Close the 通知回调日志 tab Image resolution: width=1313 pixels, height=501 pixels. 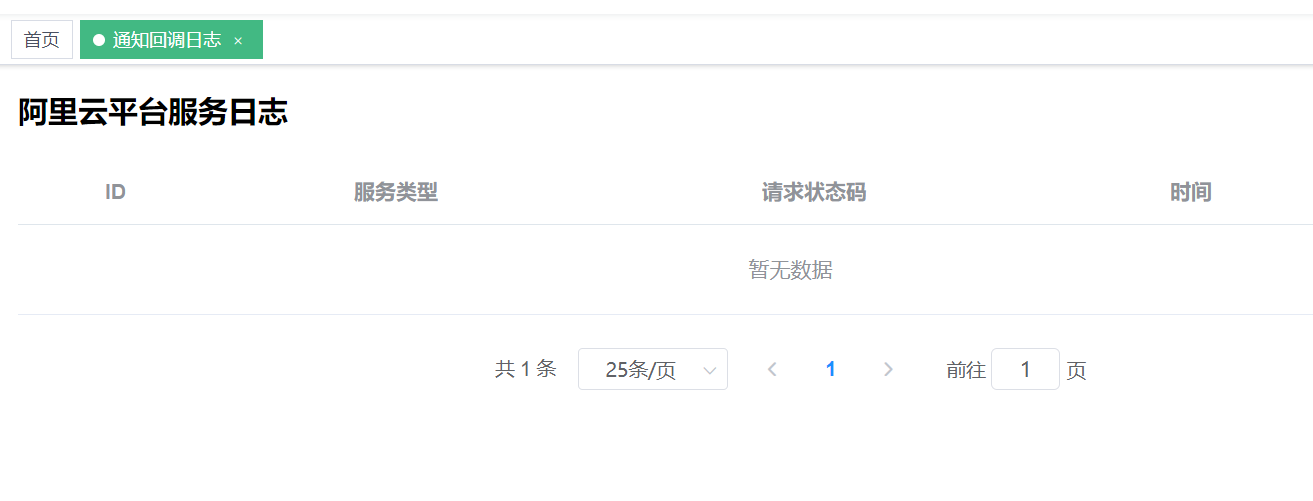[x=238, y=41]
